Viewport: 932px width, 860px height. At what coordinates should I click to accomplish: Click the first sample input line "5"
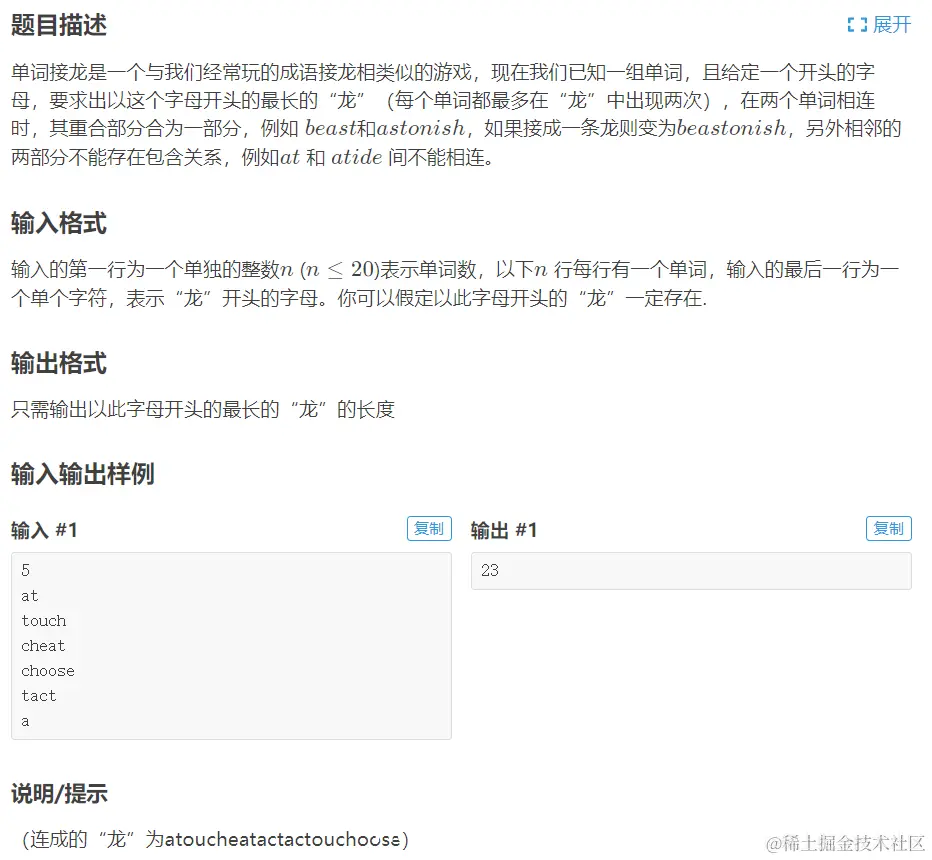coord(25,571)
